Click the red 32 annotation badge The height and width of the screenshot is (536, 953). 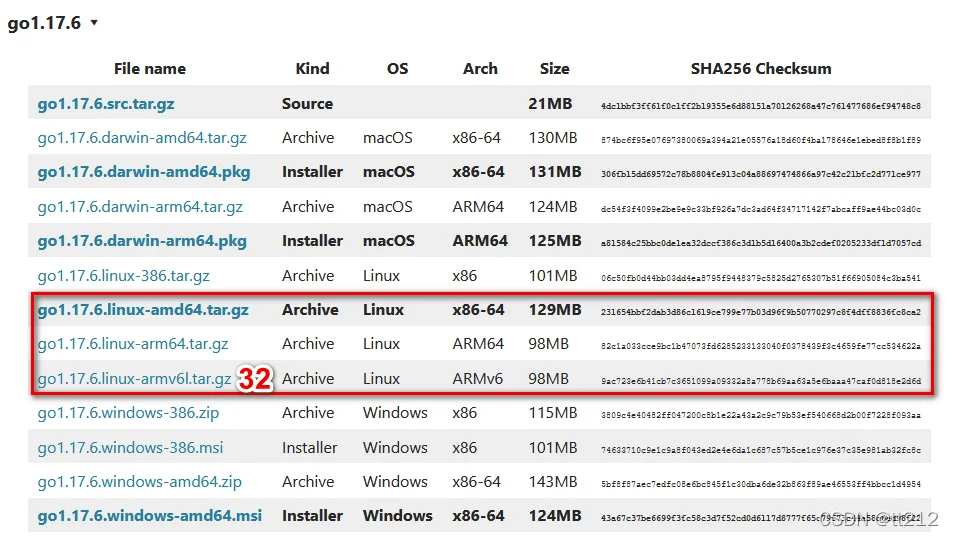coord(255,379)
